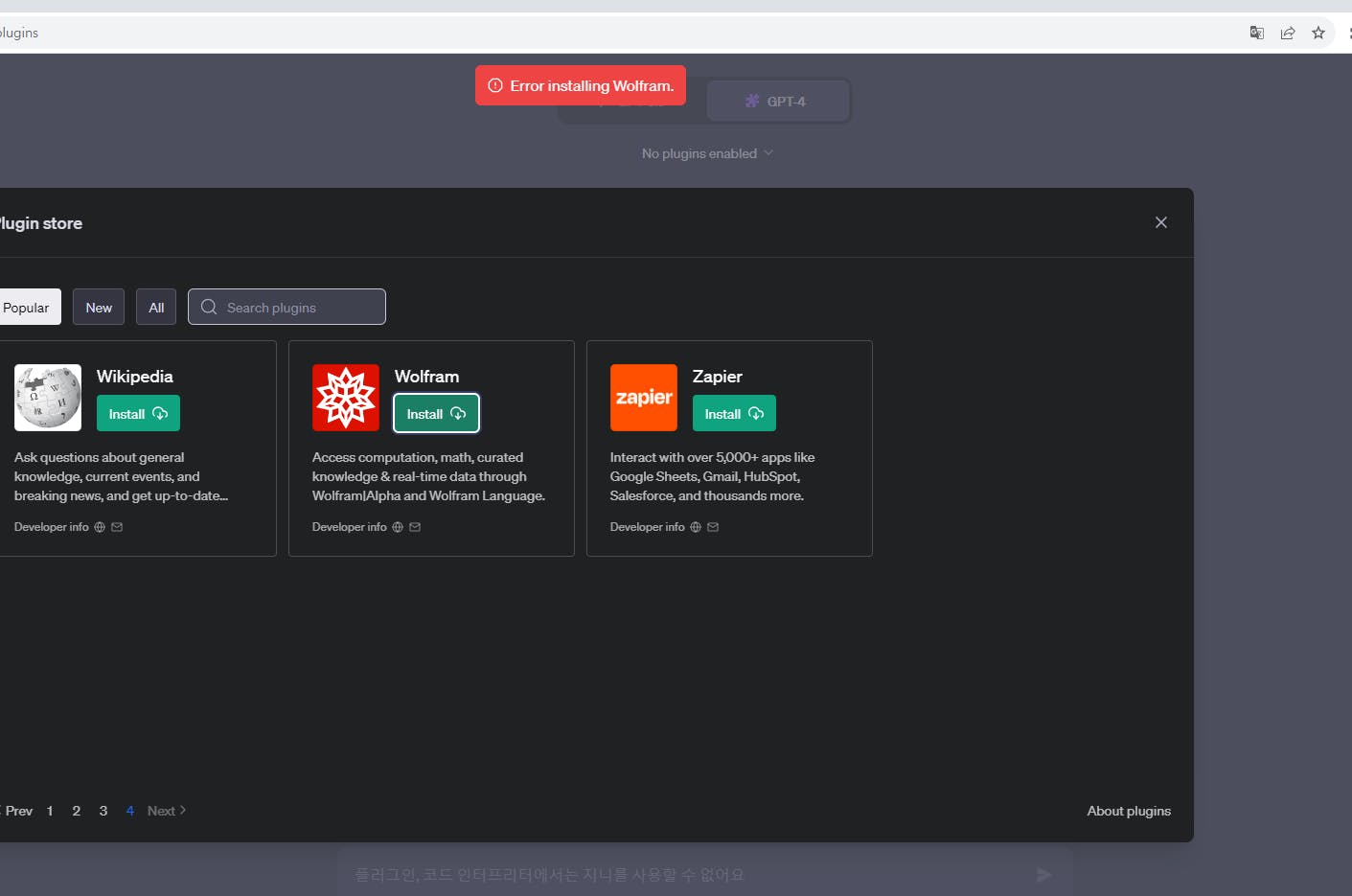Click the orange Zapier logo
The image size is (1352, 896).
tap(644, 398)
